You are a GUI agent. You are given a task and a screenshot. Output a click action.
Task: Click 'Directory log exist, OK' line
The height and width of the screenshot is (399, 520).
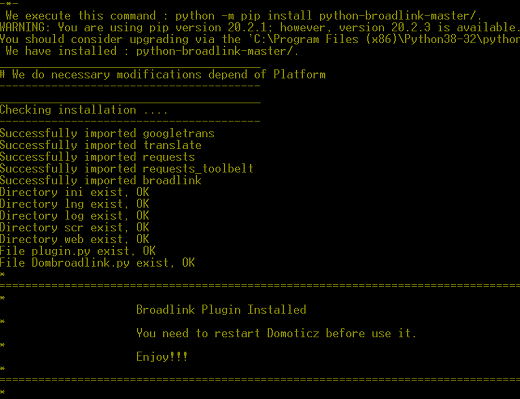(x=75, y=216)
